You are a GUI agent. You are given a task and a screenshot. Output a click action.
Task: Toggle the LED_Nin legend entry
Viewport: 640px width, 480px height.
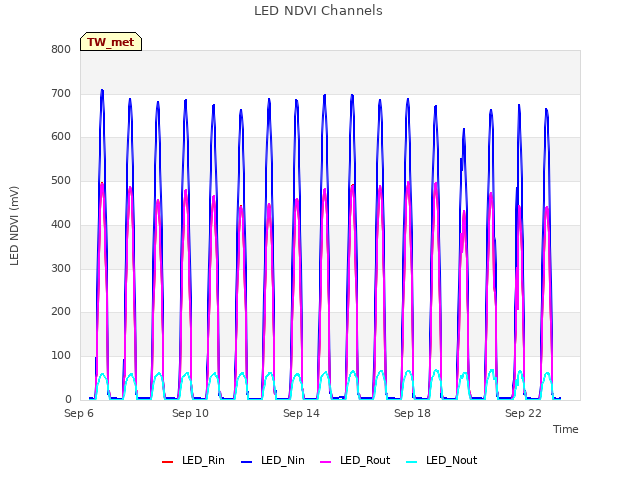pyautogui.click(x=273, y=460)
